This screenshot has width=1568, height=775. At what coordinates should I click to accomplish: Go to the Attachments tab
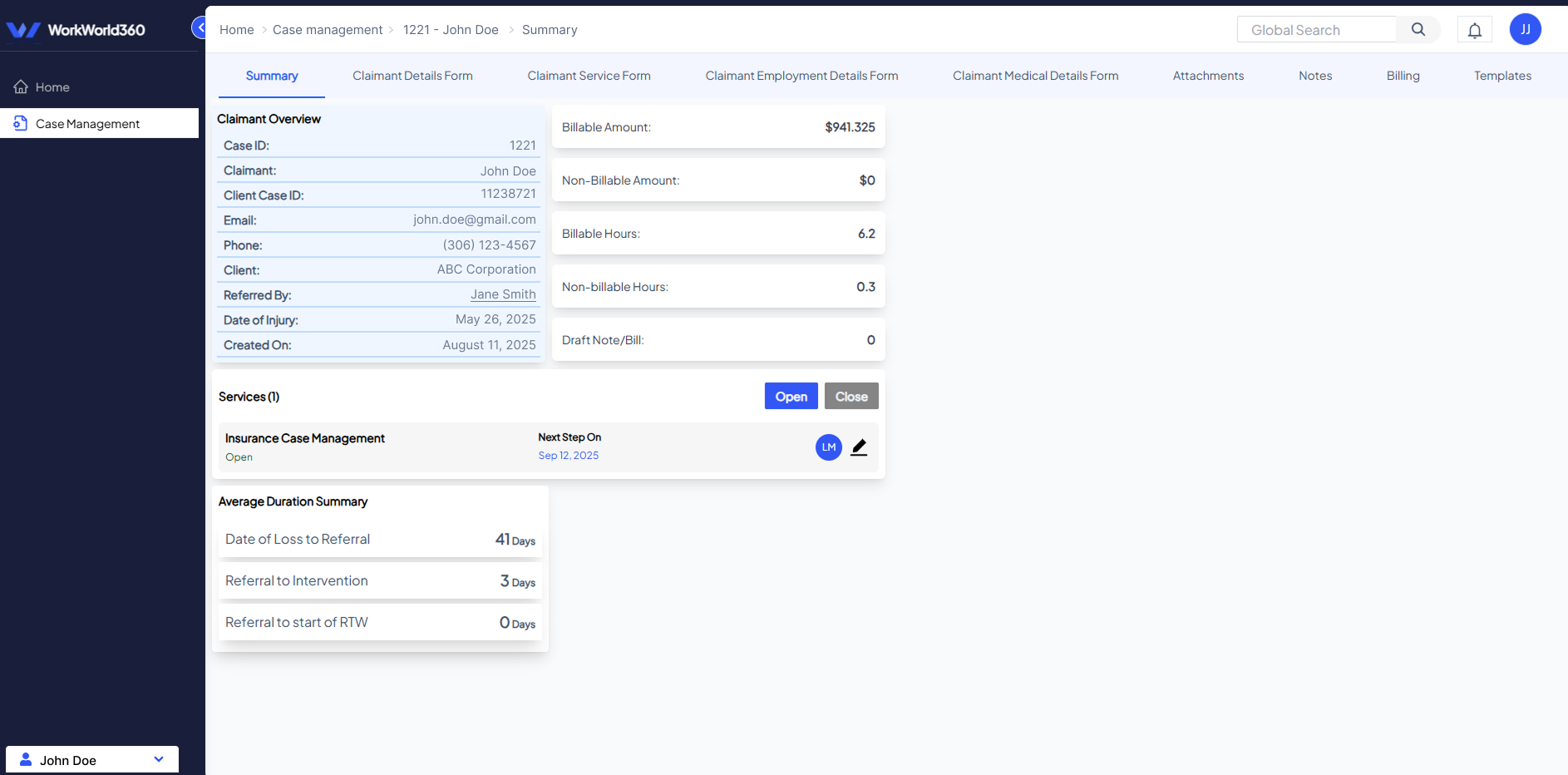[x=1208, y=76]
